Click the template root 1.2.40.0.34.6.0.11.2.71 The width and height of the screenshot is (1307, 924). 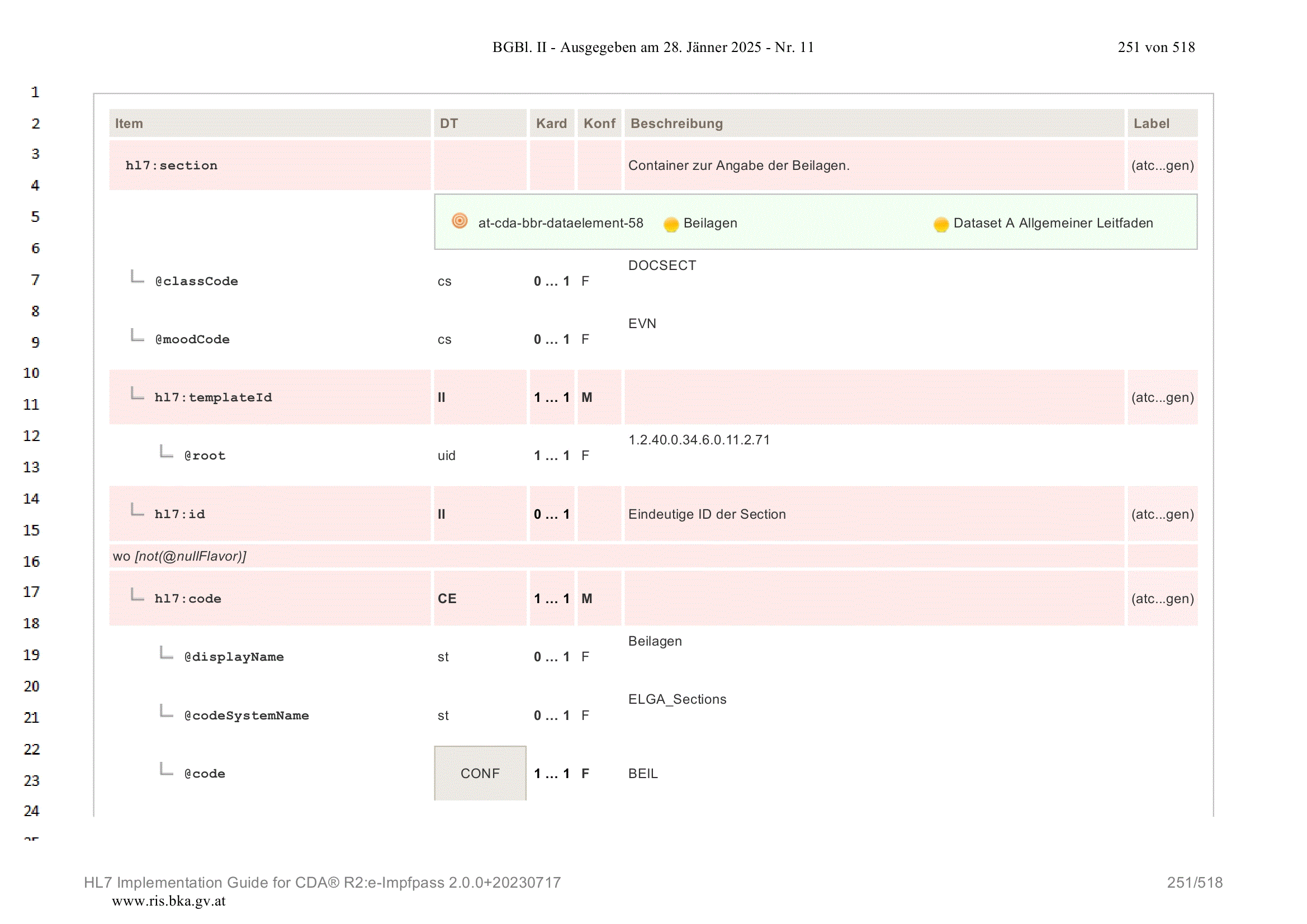point(699,439)
